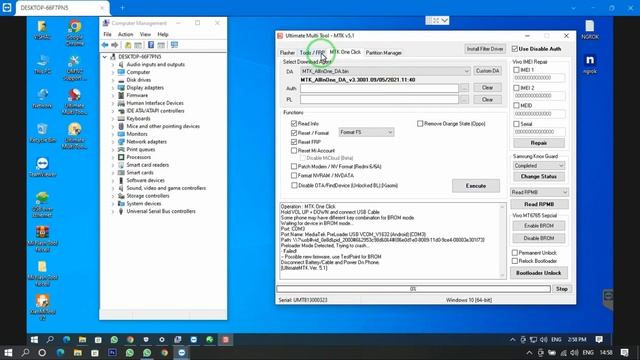Screen dimensions: 640x360
Task: Enable Relock Bootloader checkbox
Action: coord(515,261)
